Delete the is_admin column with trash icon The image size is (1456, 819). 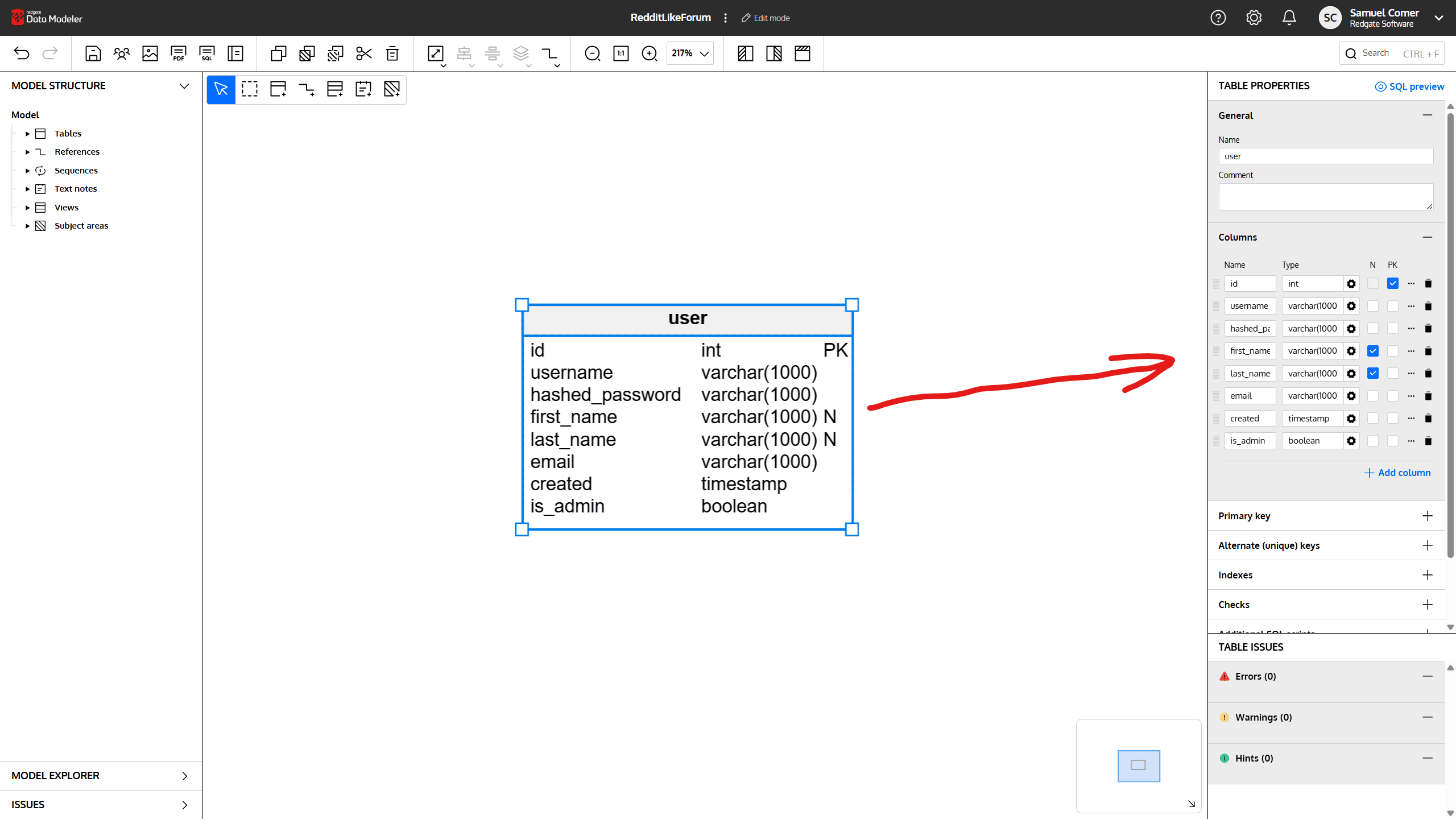(1428, 441)
